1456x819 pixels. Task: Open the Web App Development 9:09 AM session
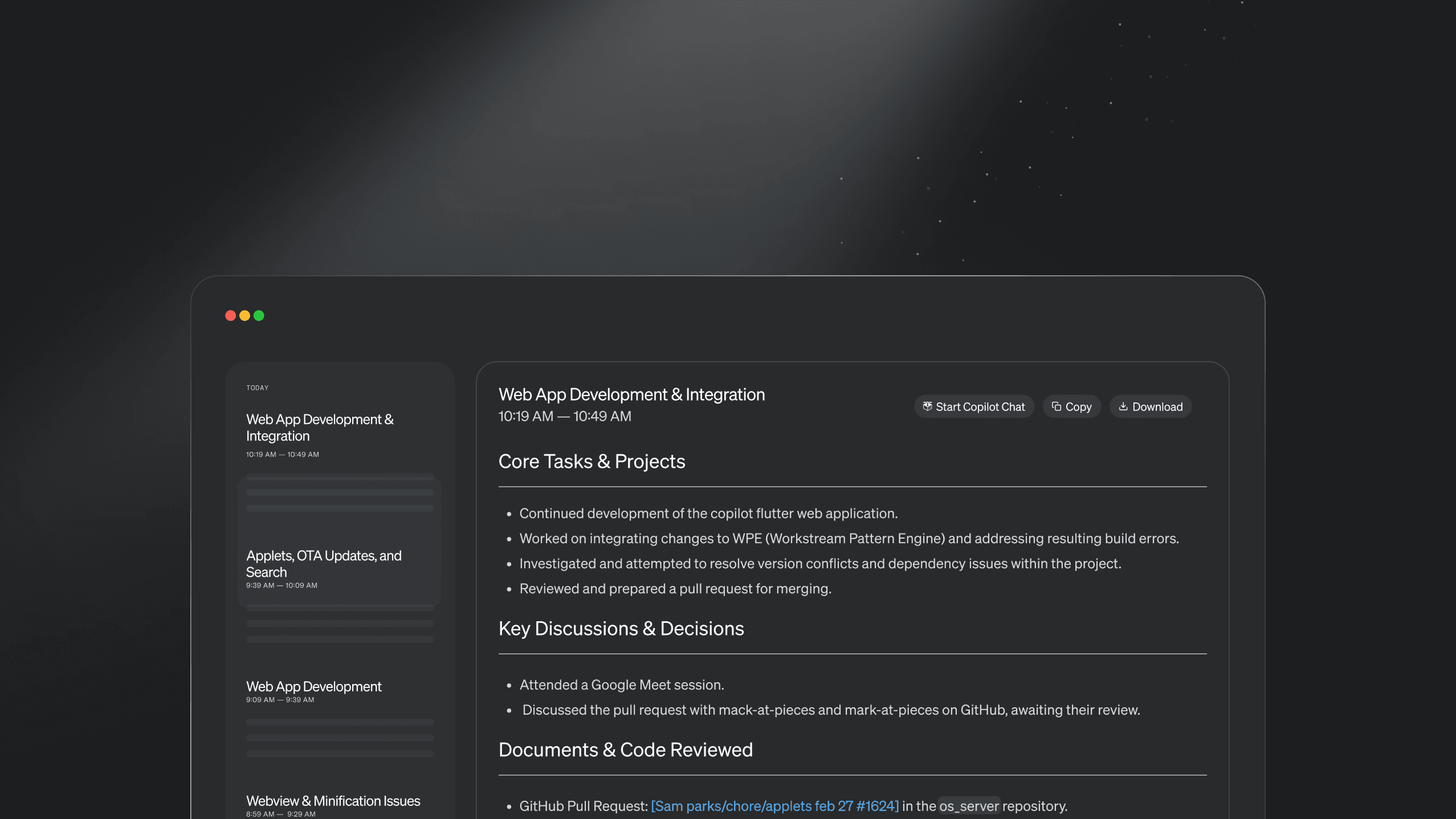click(313, 687)
